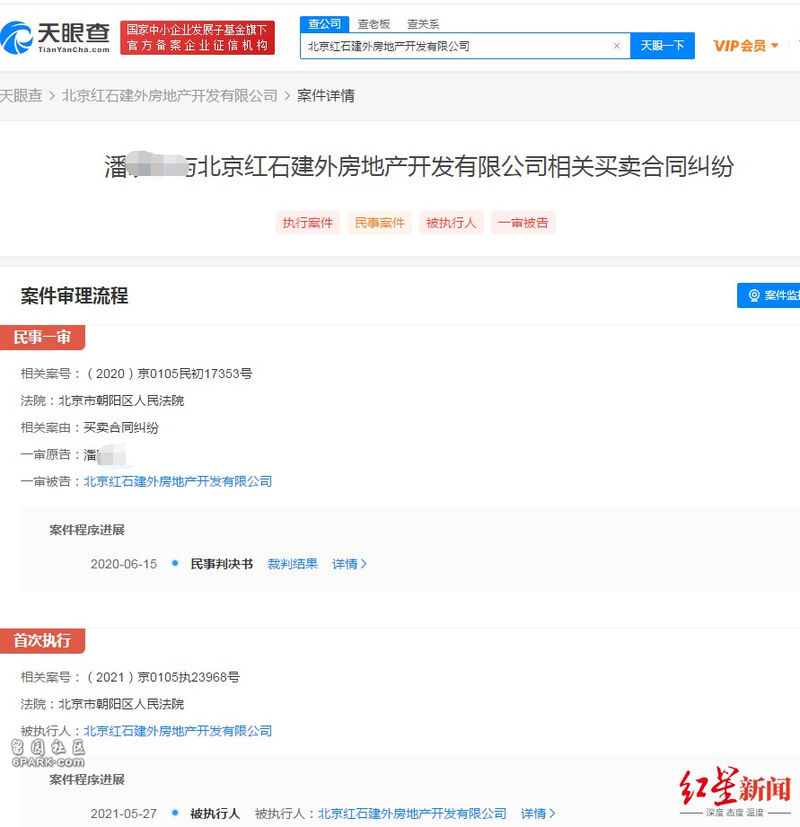Image resolution: width=800 pixels, height=827 pixels.
Task: Expand 详情 for the 民事判决书 entry
Action: point(349,564)
